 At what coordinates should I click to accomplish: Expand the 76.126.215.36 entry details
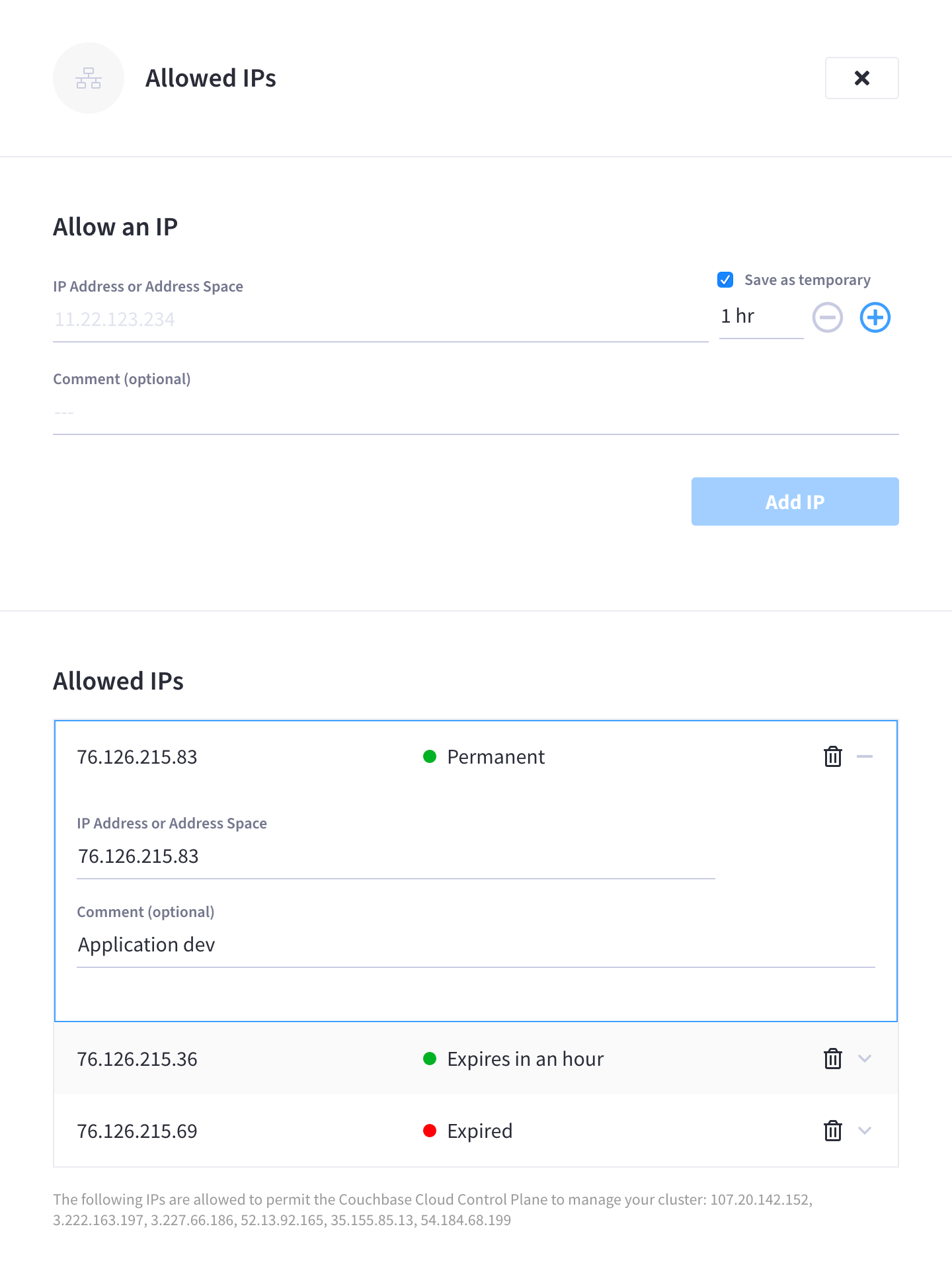865,1059
